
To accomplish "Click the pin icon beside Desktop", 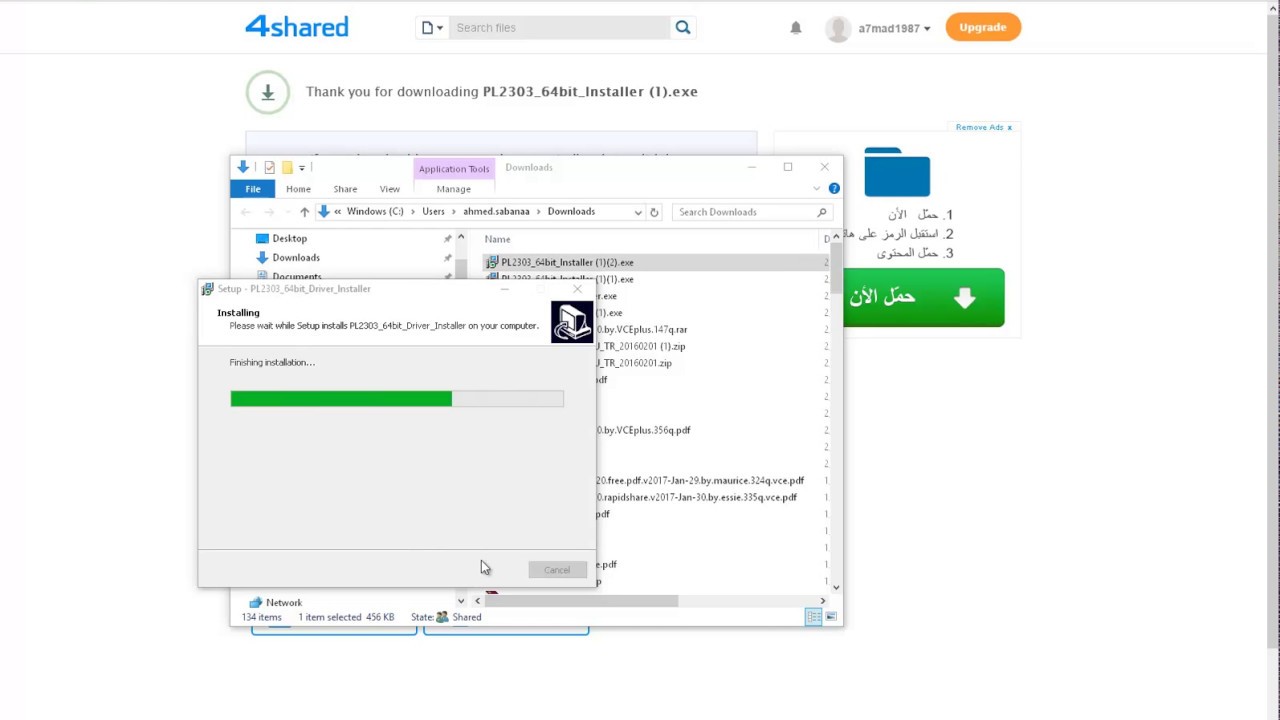I will (447, 239).
